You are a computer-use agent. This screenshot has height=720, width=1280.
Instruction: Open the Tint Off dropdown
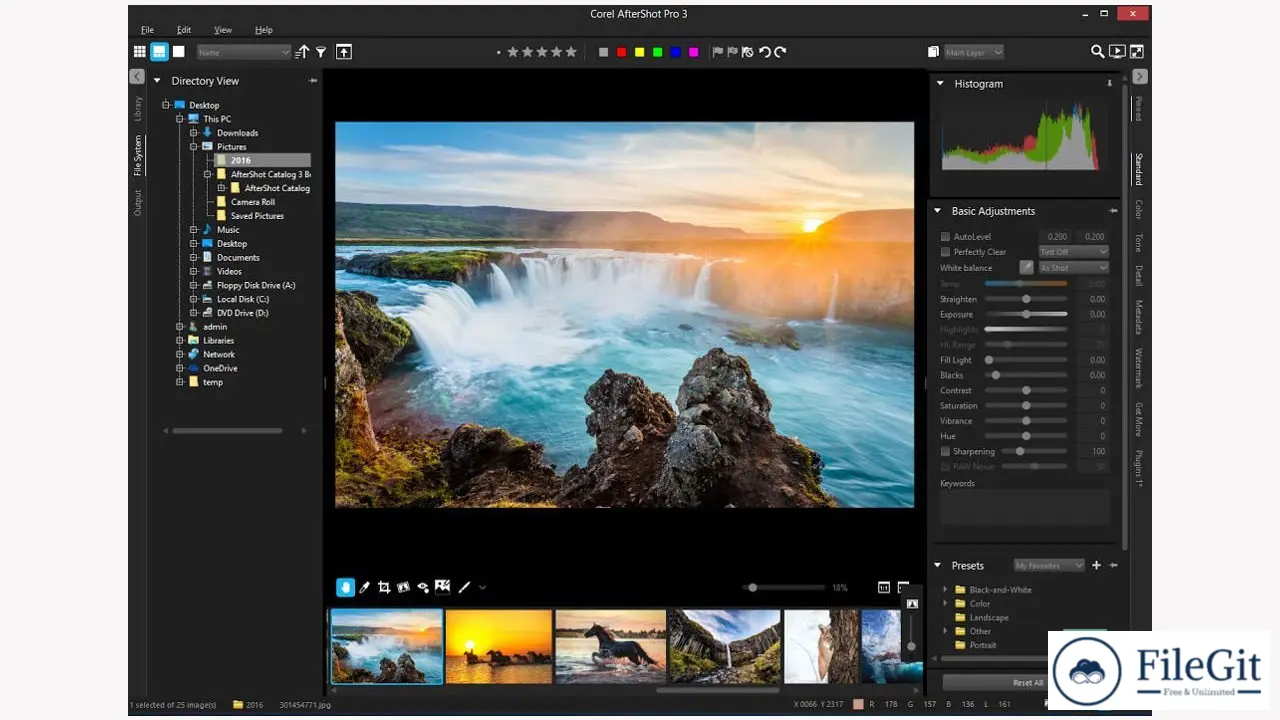pos(1073,252)
